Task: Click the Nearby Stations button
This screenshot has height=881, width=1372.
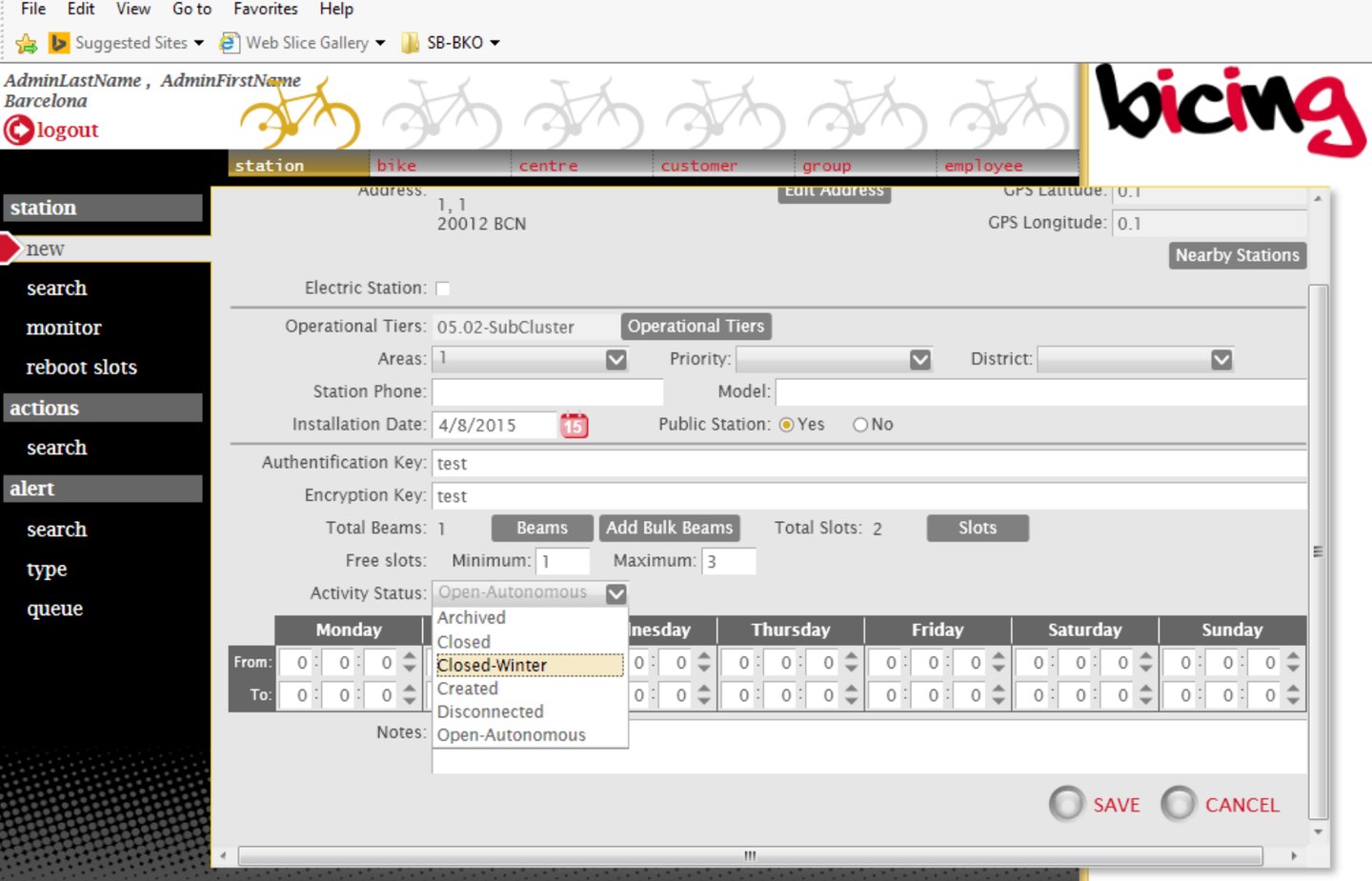Action: [x=1237, y=255]
